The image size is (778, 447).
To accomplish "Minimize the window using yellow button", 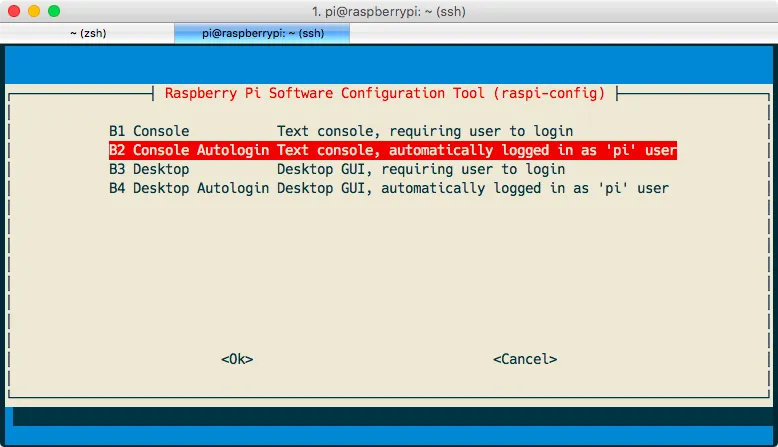I will (x=34, y=11).
